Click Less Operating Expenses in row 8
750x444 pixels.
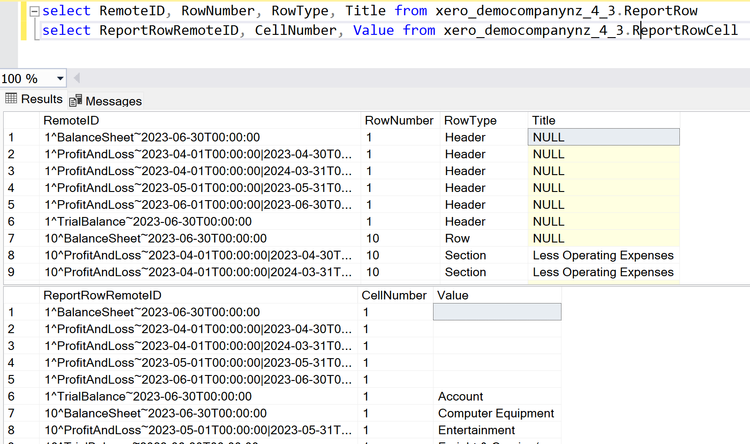[603, 255]
